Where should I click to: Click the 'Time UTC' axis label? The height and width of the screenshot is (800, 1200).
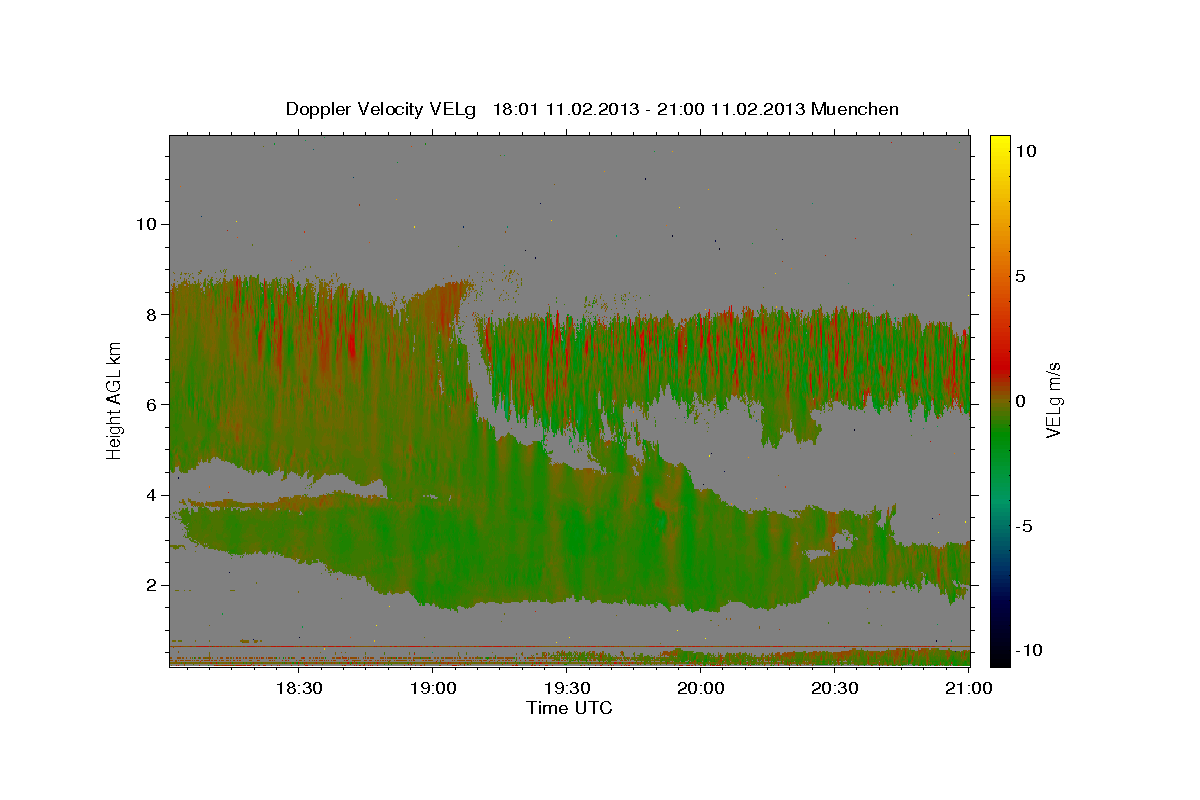coord(569,708)
